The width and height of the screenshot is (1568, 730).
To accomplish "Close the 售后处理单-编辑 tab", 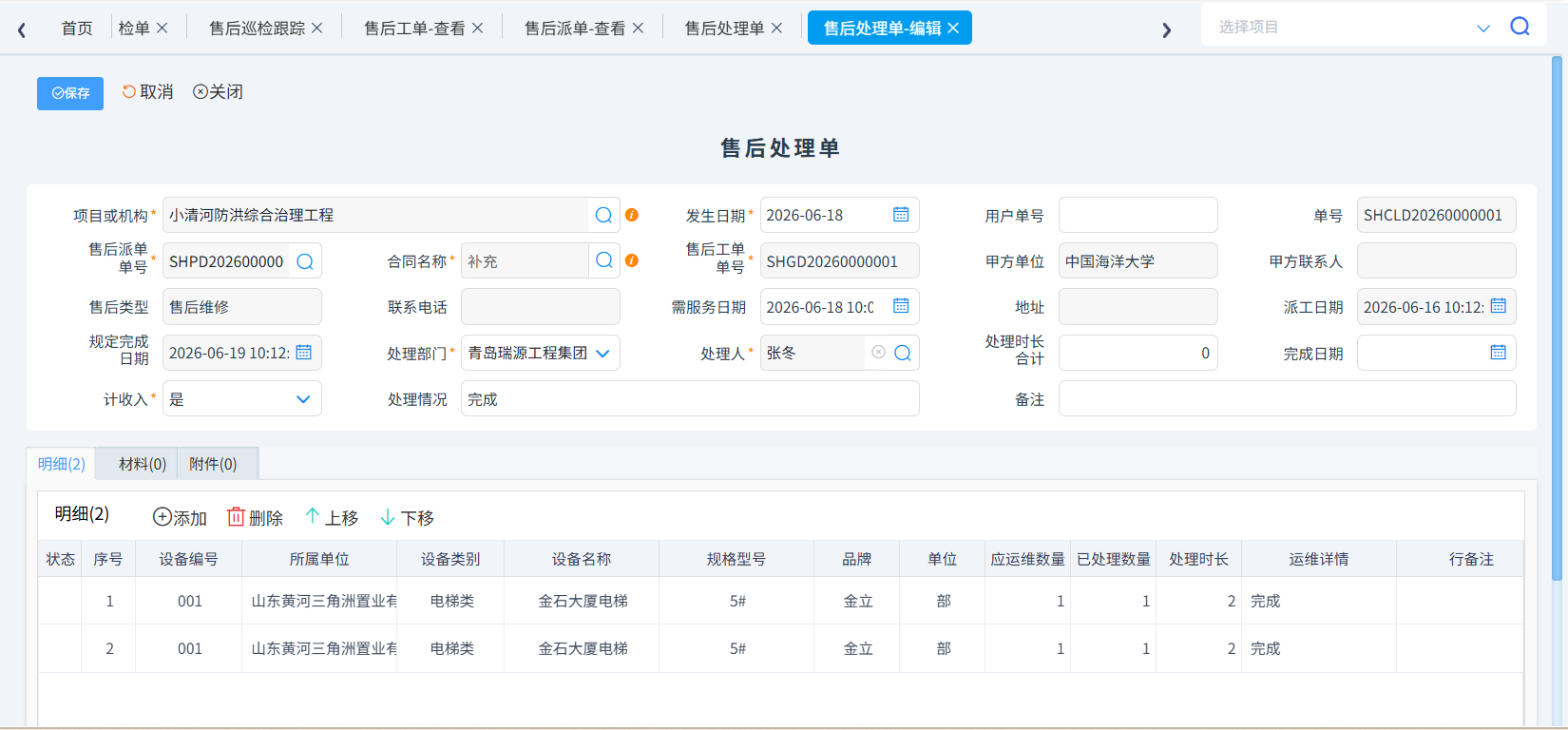I will pos(953,29).
